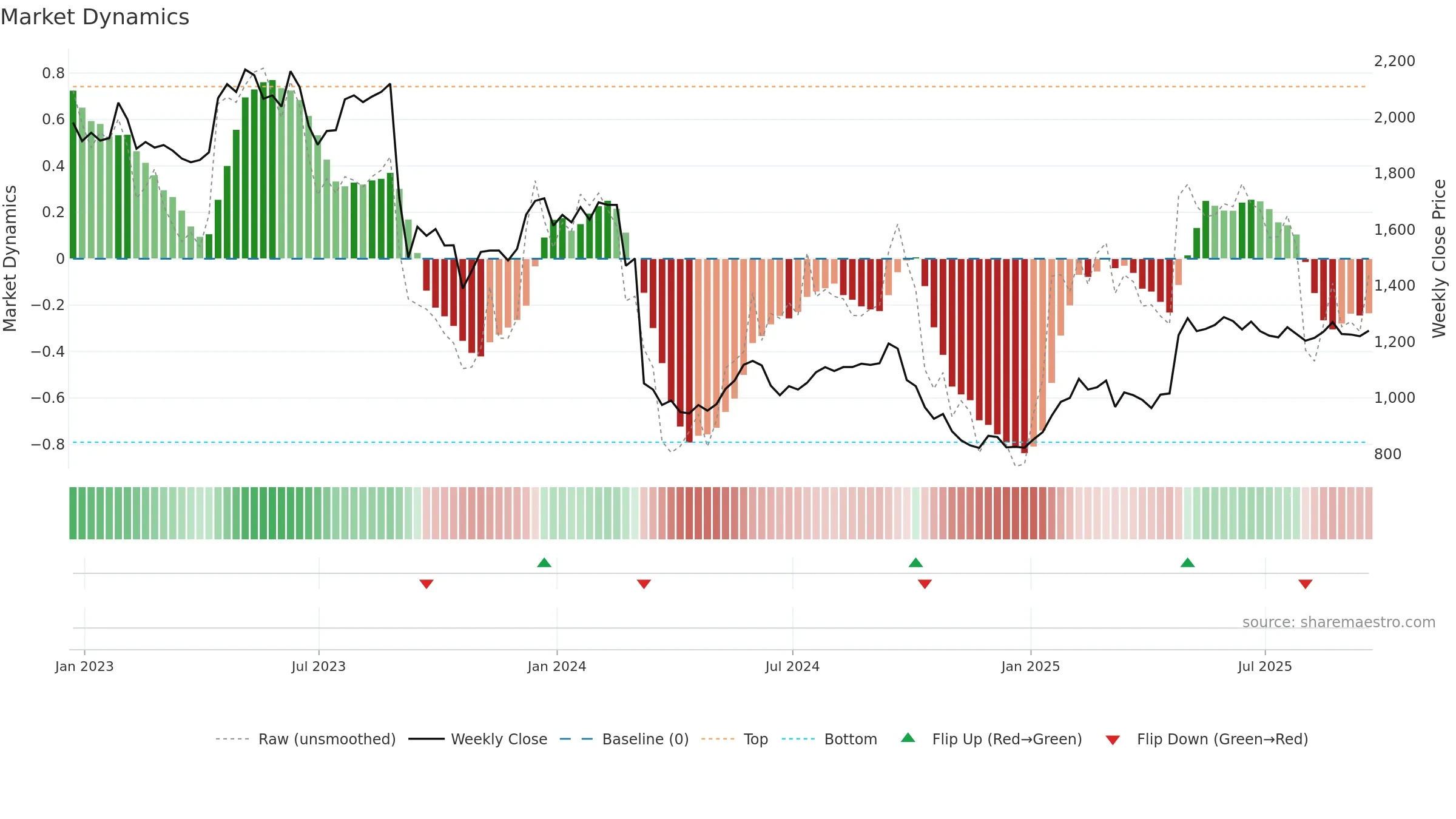Click the 1,800 price axis label
The width and height of the screenshot is (1456, 819).
(1394, 174)
